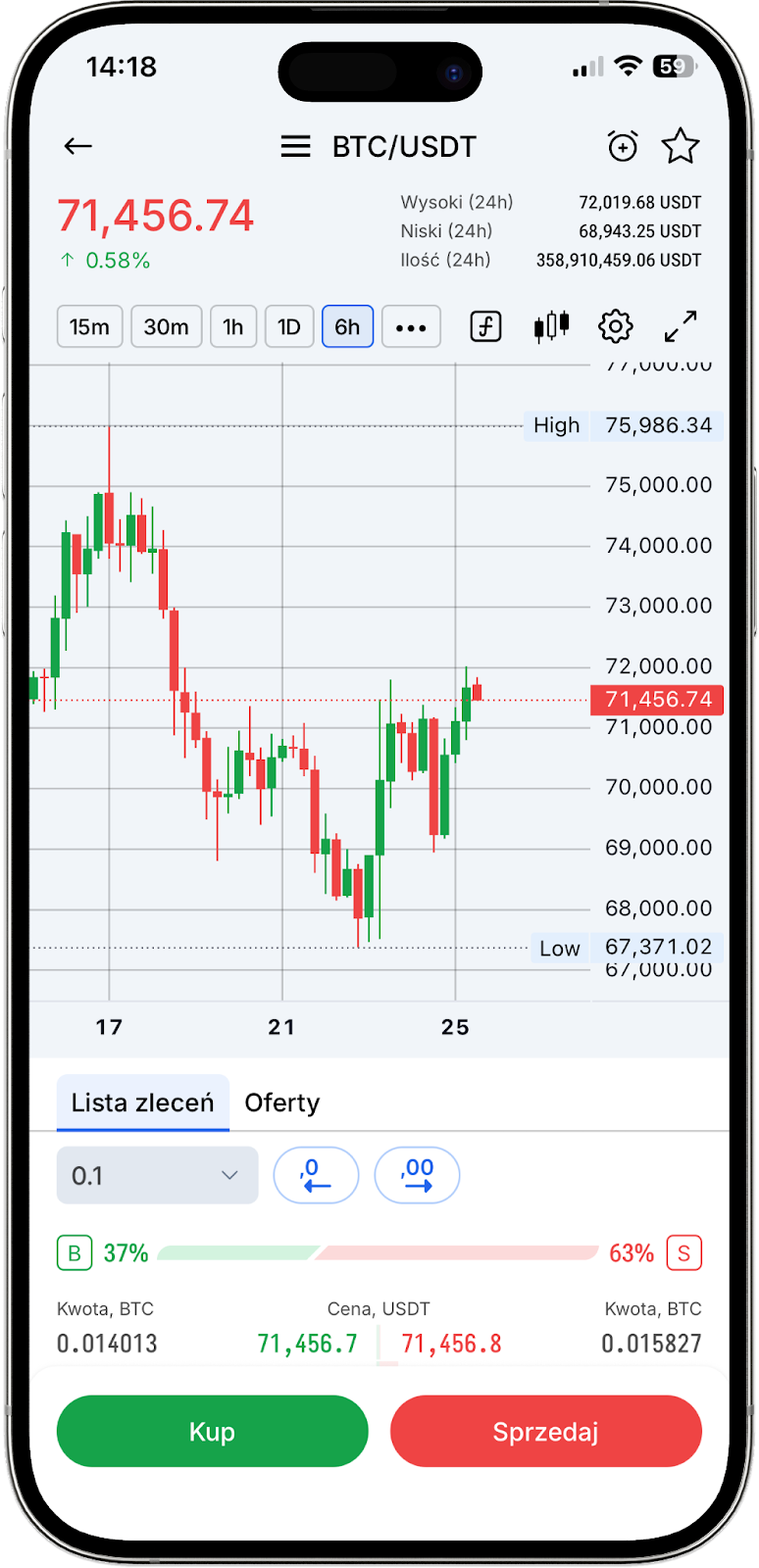The image size is (759, 1568).
Task: Go back using the left arrow
Action: coord(77,147)
